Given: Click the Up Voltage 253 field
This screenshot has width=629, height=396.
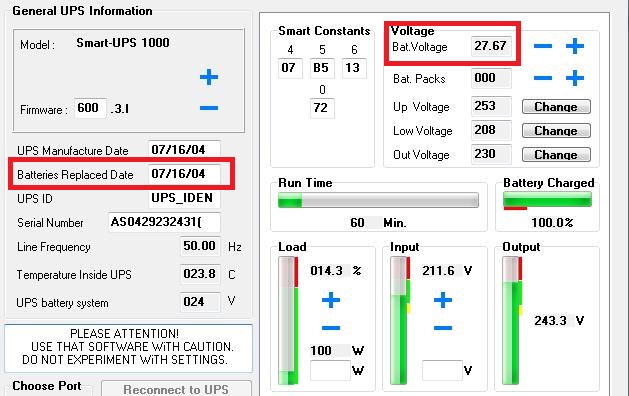Looking at the screenshot, I should tap(491, 106).
